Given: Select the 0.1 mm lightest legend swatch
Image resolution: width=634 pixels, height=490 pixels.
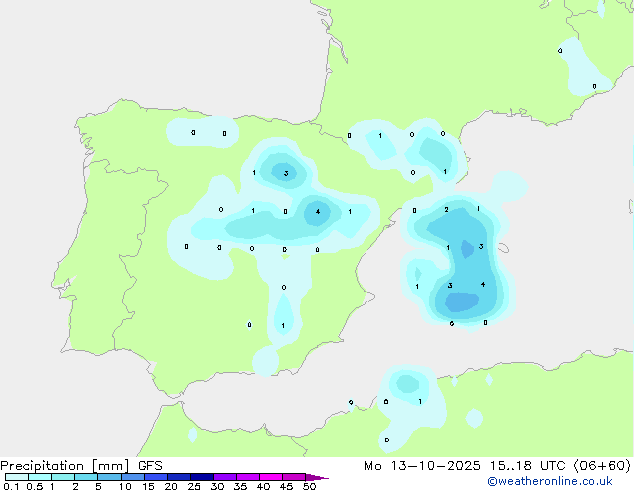Looking at the screenshot, I should 17,477.
